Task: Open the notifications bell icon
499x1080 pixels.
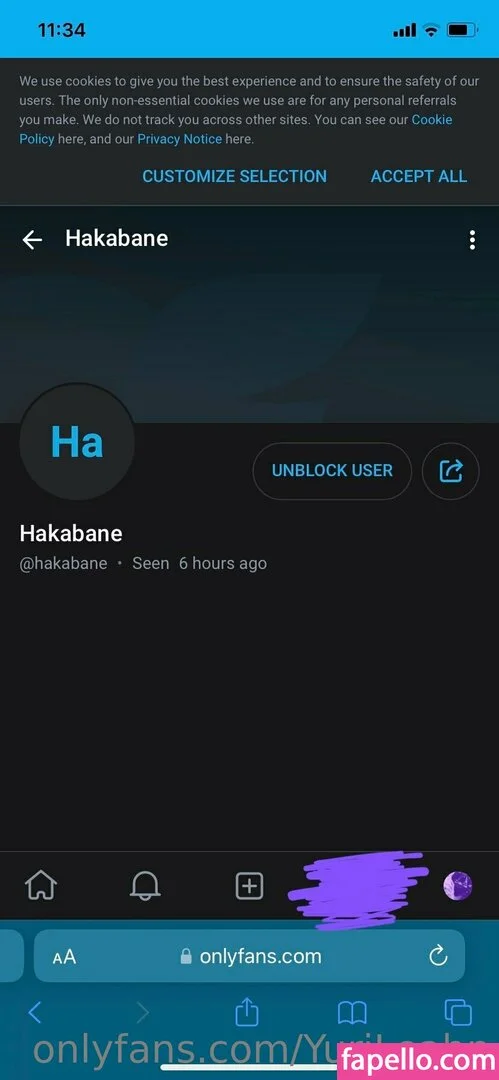Action: coord(145,885)
